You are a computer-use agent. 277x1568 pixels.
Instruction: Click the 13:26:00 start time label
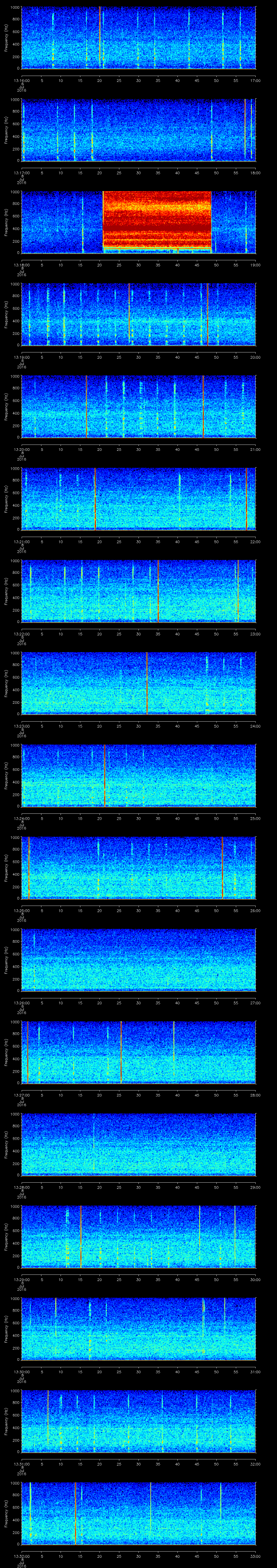point(22,1003)
